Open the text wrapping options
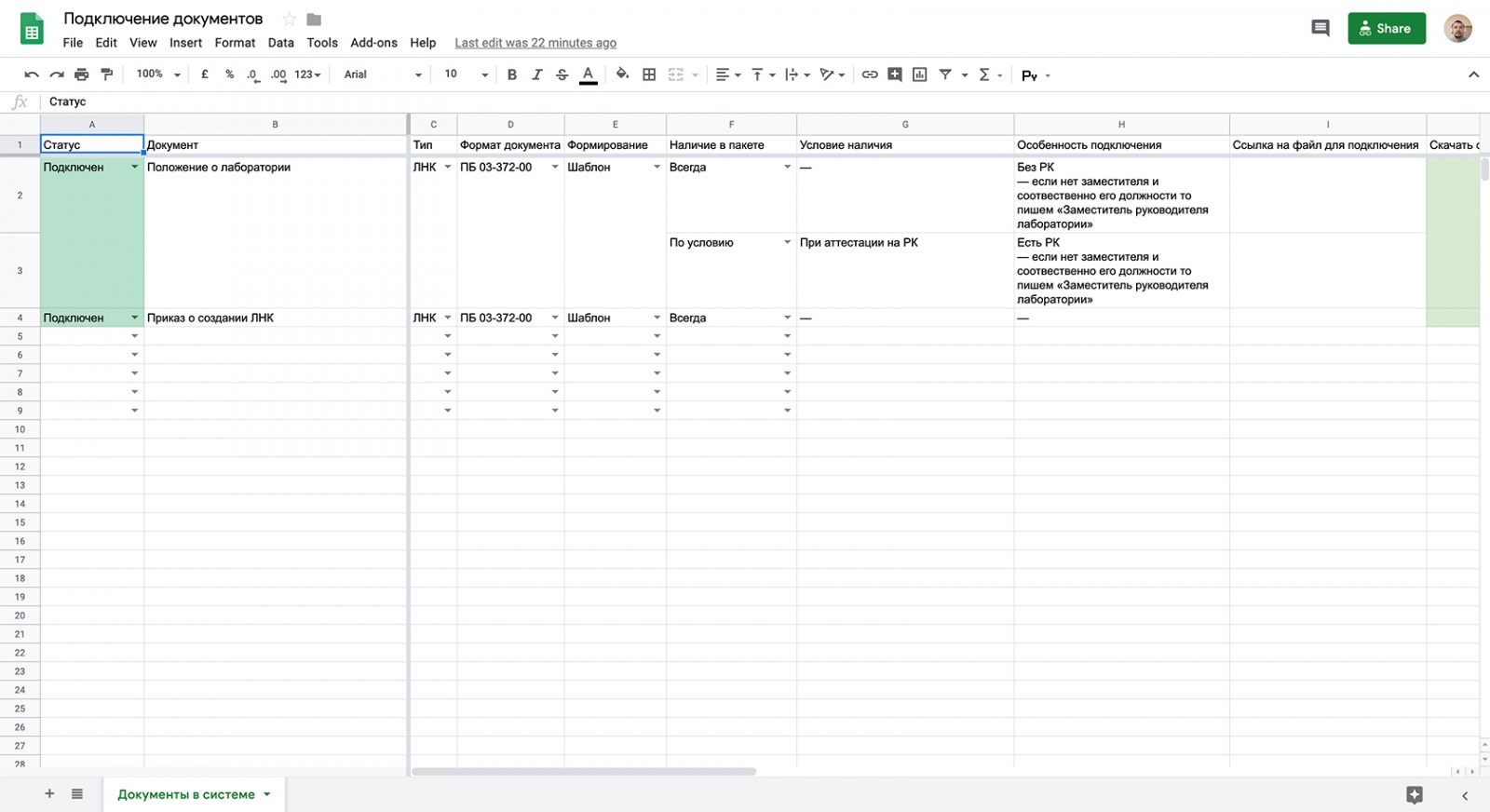 797,74
